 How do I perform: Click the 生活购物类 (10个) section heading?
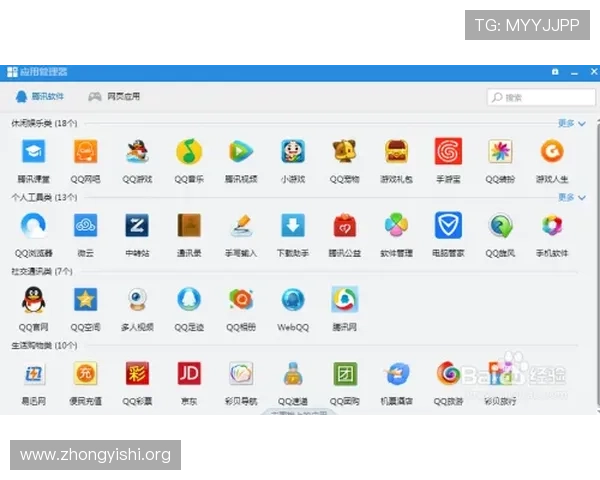[x=44, y=346]
